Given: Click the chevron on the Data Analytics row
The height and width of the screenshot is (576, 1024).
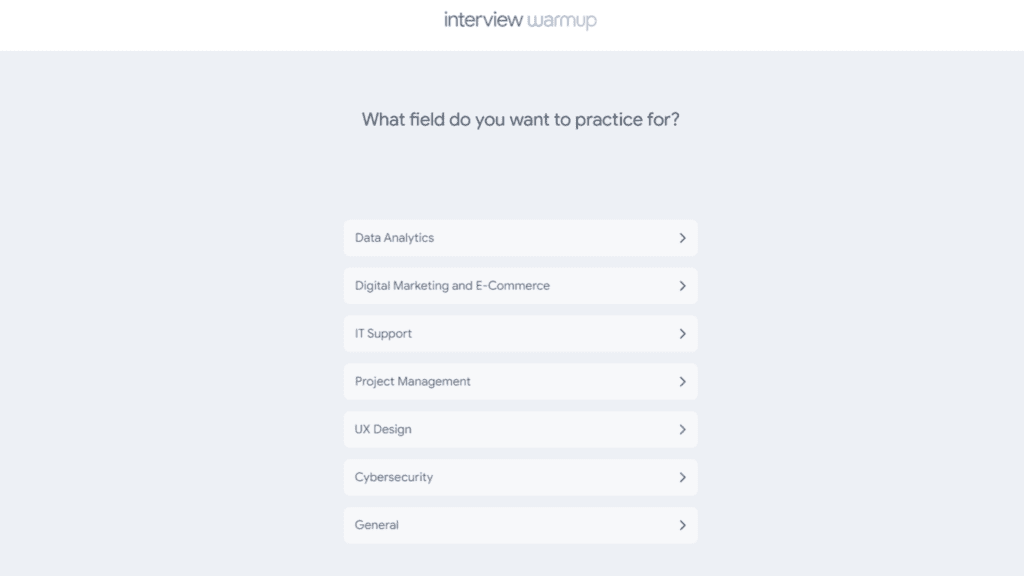Looking at the screenshot, I should [x=683, y=238].
